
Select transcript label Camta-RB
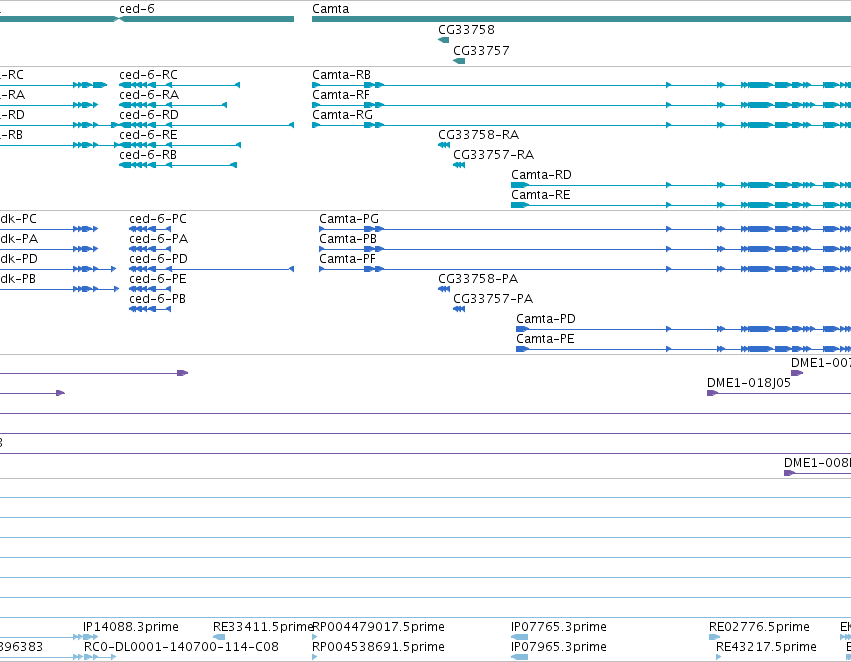(341, 75)
